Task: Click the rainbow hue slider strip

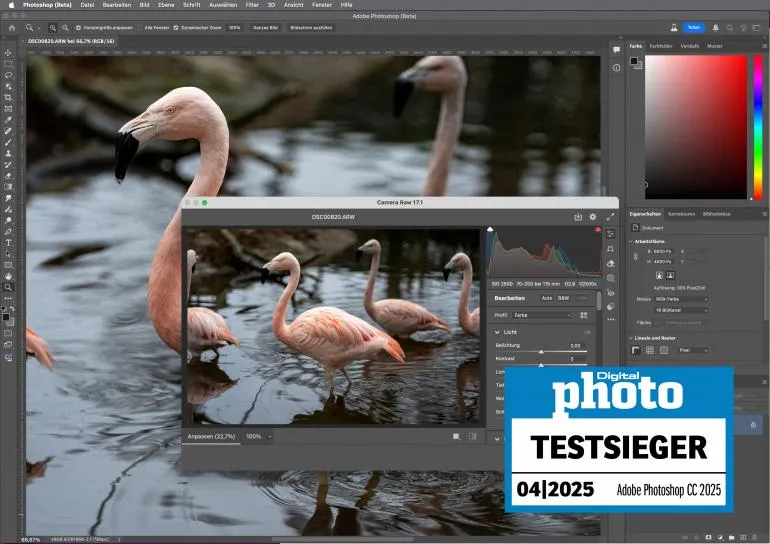Action: click(758, 127)
